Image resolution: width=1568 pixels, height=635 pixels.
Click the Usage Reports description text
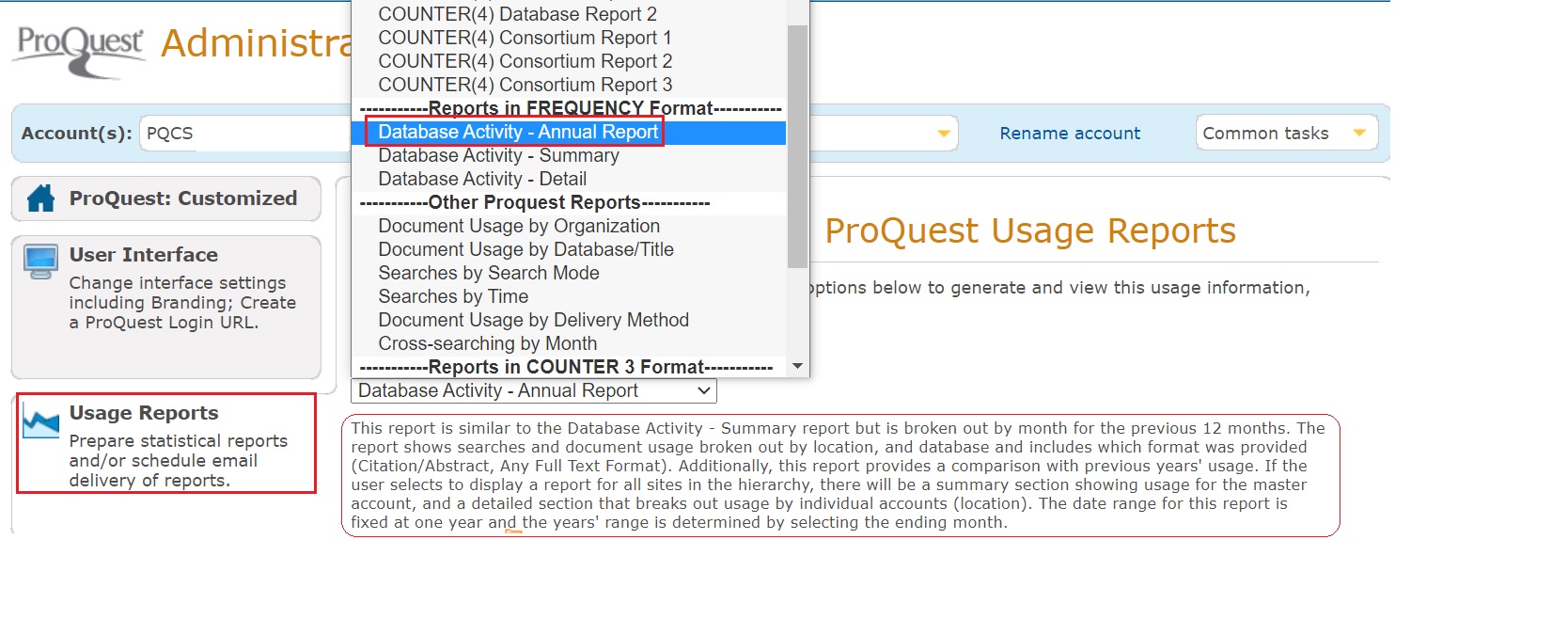coord(179,460)
